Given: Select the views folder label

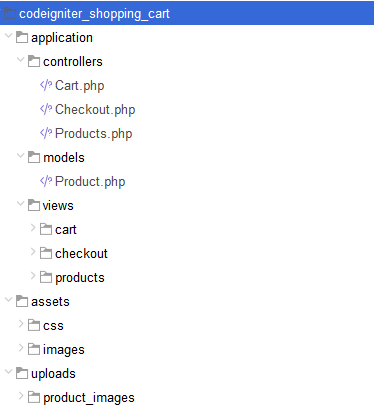Looking at the screenshot, I should [58, 206].
